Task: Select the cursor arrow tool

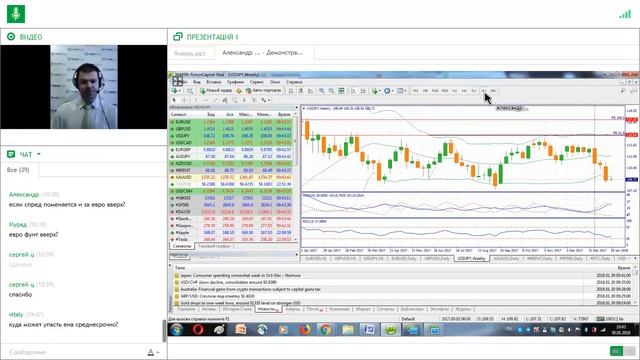Action: tap(174, 100)
